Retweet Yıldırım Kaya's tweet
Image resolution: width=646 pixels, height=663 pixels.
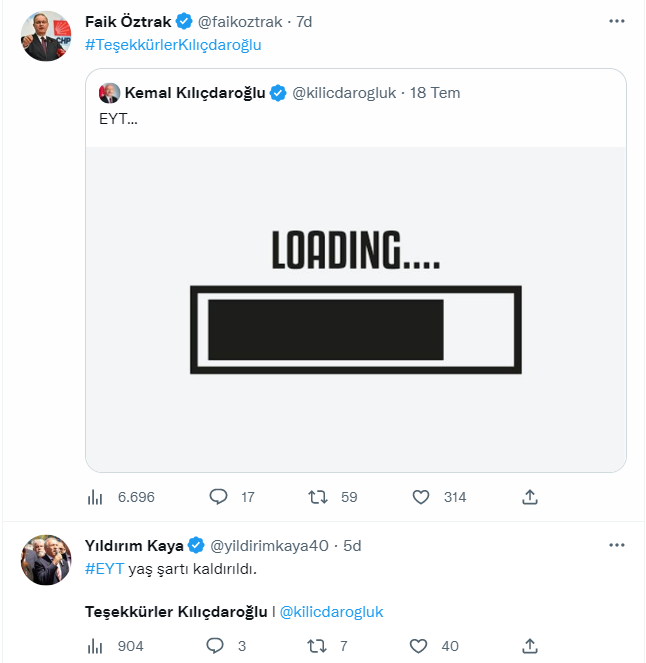click(317, 646)
